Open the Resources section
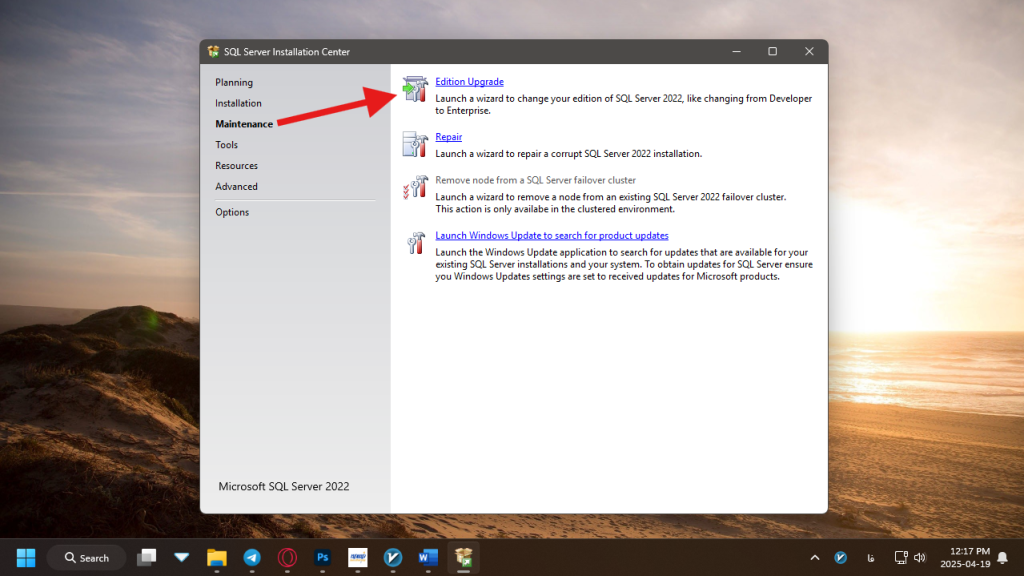This screenshot has width=1024, height=576. coord(236,166)
